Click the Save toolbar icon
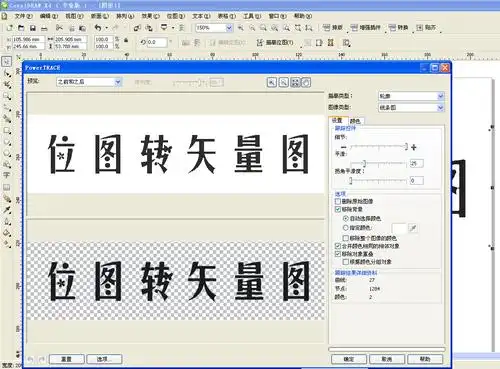 (33, 28)
